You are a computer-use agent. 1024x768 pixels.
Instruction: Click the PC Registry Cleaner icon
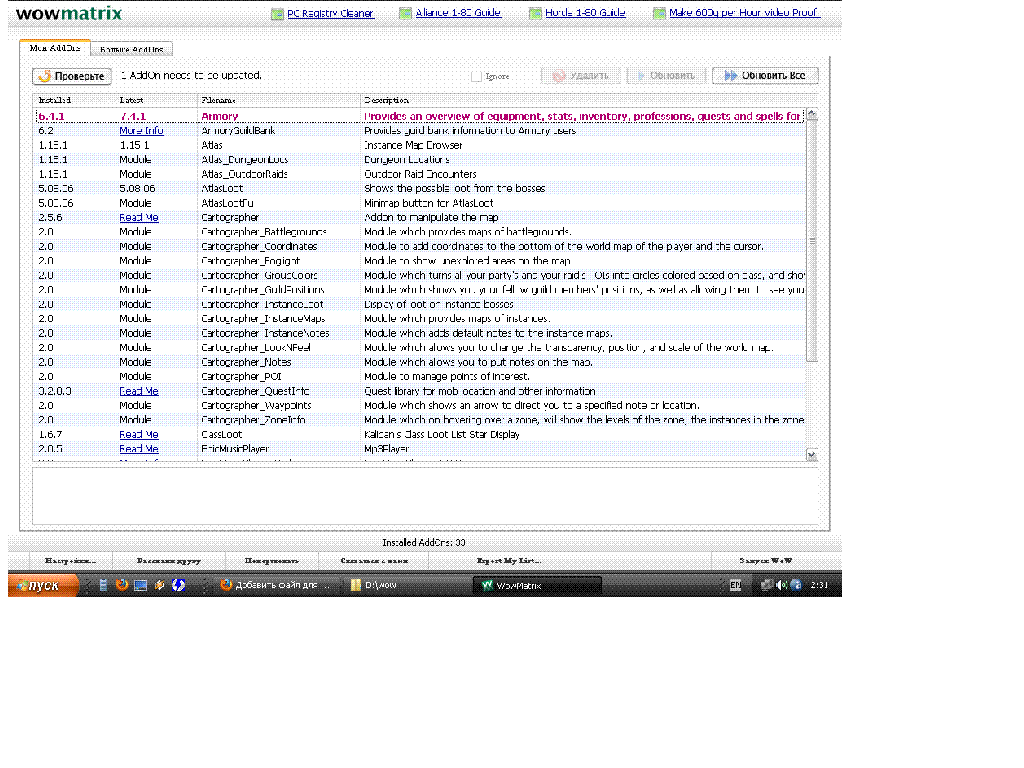coord(278,14)
